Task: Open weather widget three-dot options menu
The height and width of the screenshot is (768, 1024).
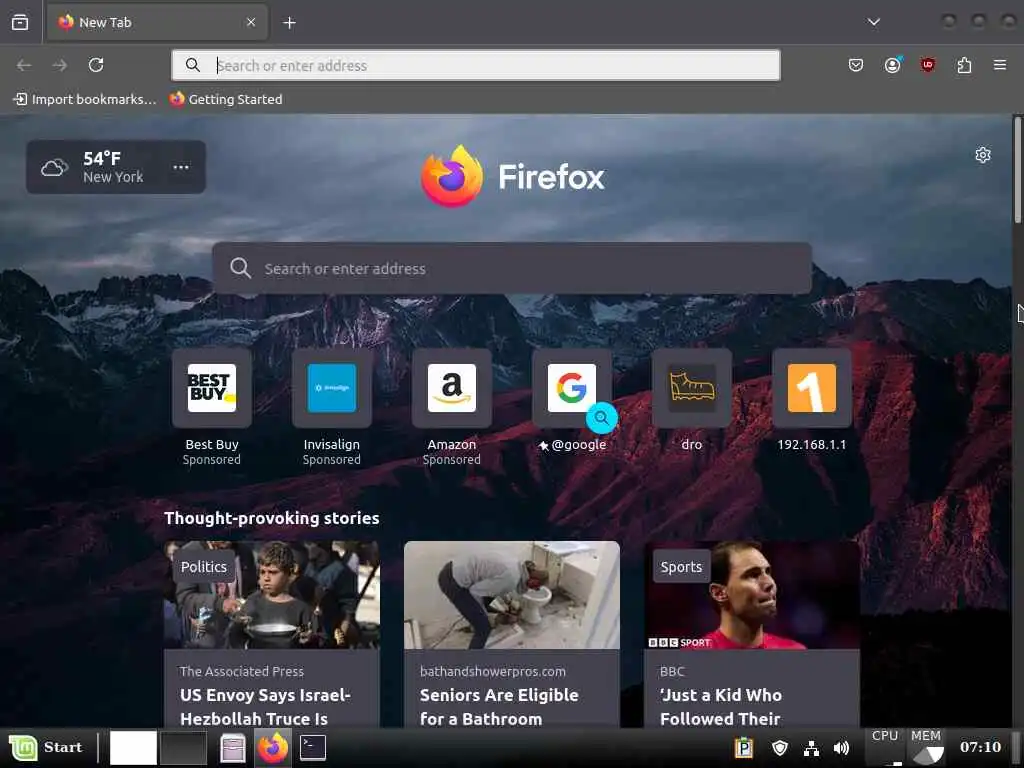Action: pos(181,167)
